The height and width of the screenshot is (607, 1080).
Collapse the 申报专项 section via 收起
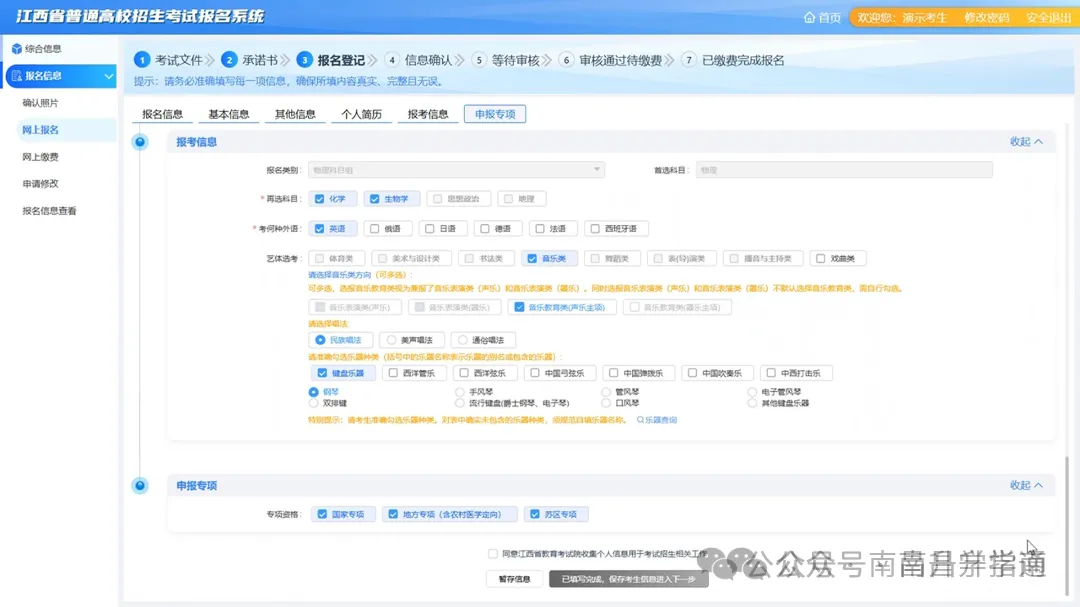pyautogui.click(x=1026, y=486)
